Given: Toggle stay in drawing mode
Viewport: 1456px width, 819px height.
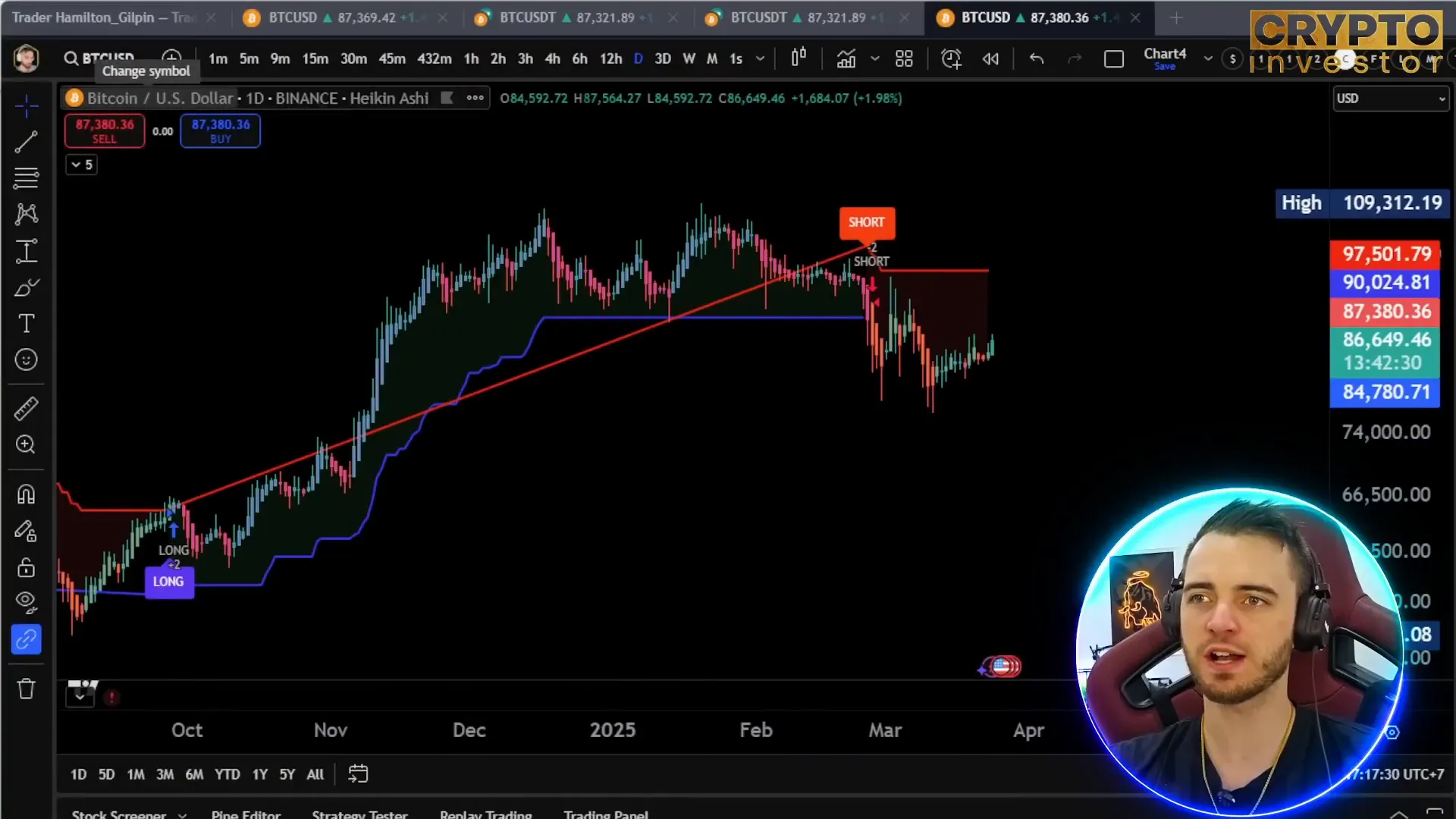Looking at the screenshot, I should 27,531.
